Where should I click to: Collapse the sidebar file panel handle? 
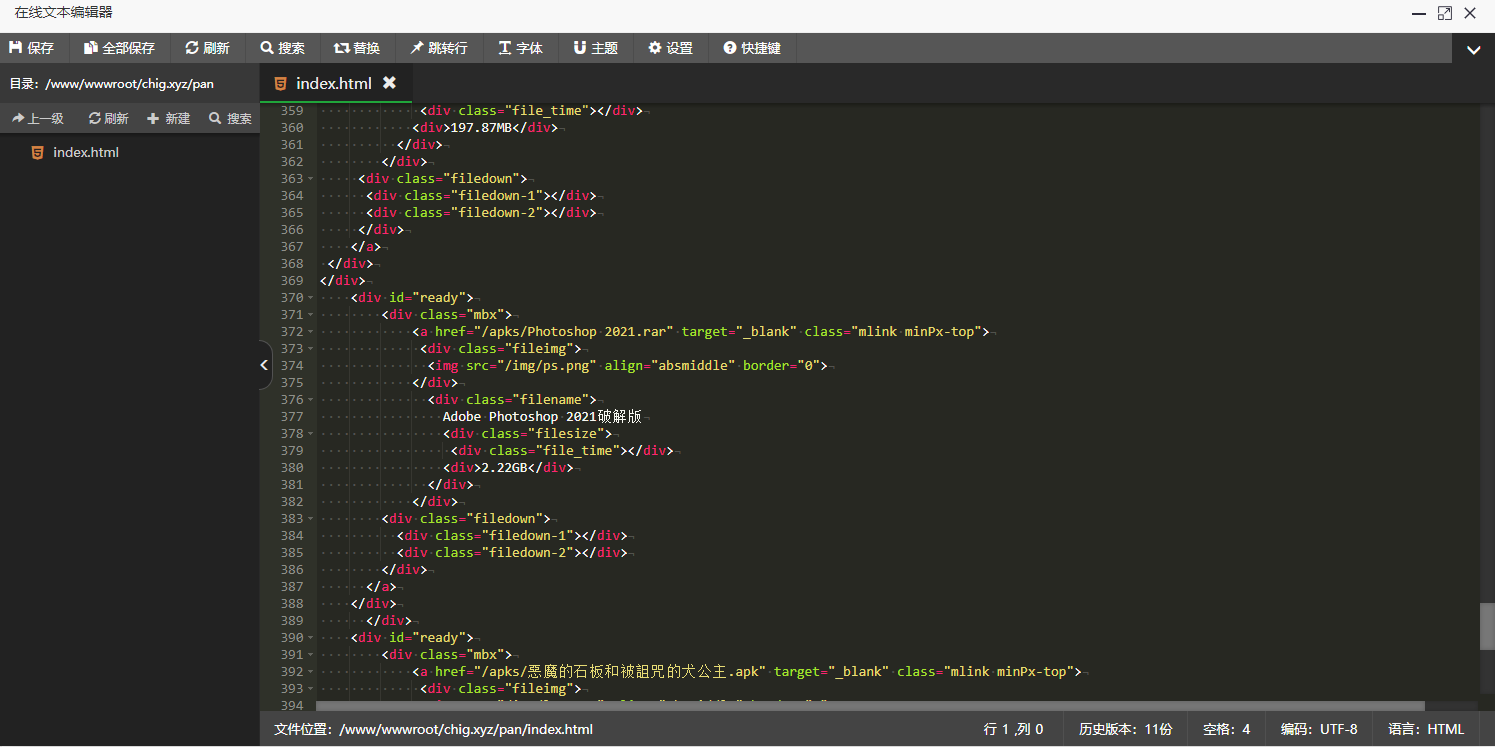264,365
